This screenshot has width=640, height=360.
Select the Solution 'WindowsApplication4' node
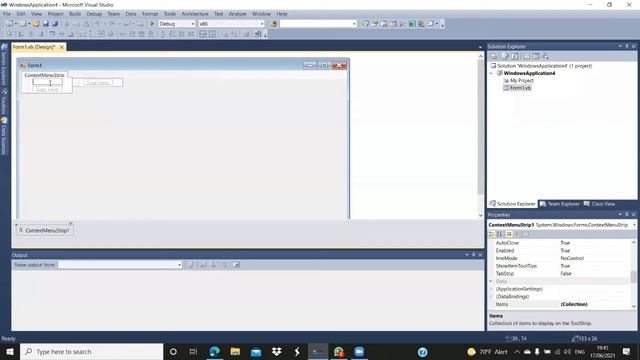click(541, 66)
